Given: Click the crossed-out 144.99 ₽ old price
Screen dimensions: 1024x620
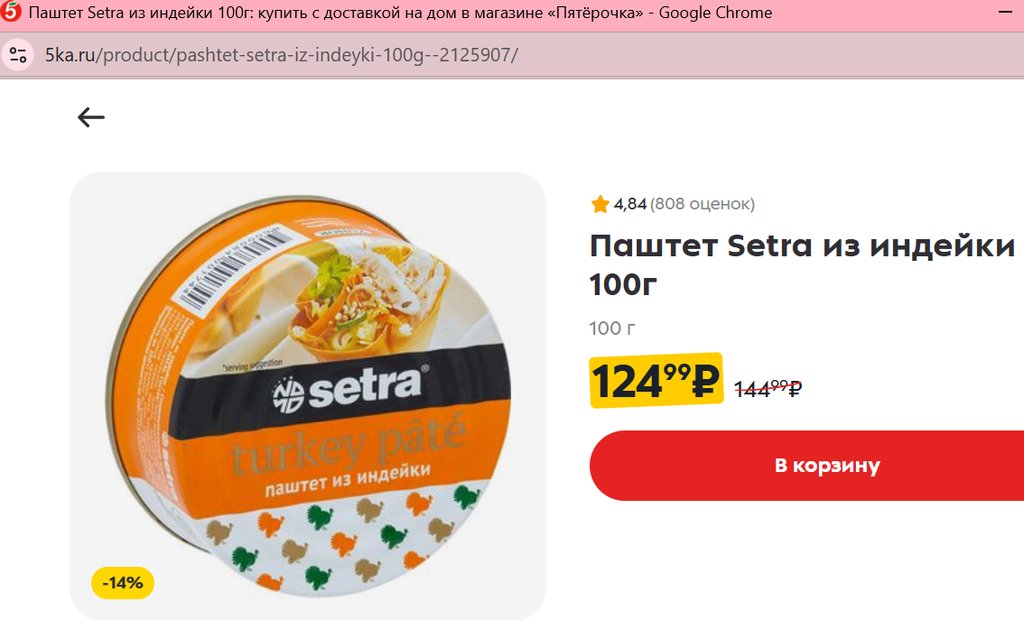Looking at the screenshot, I should click(x=768, y=389).
